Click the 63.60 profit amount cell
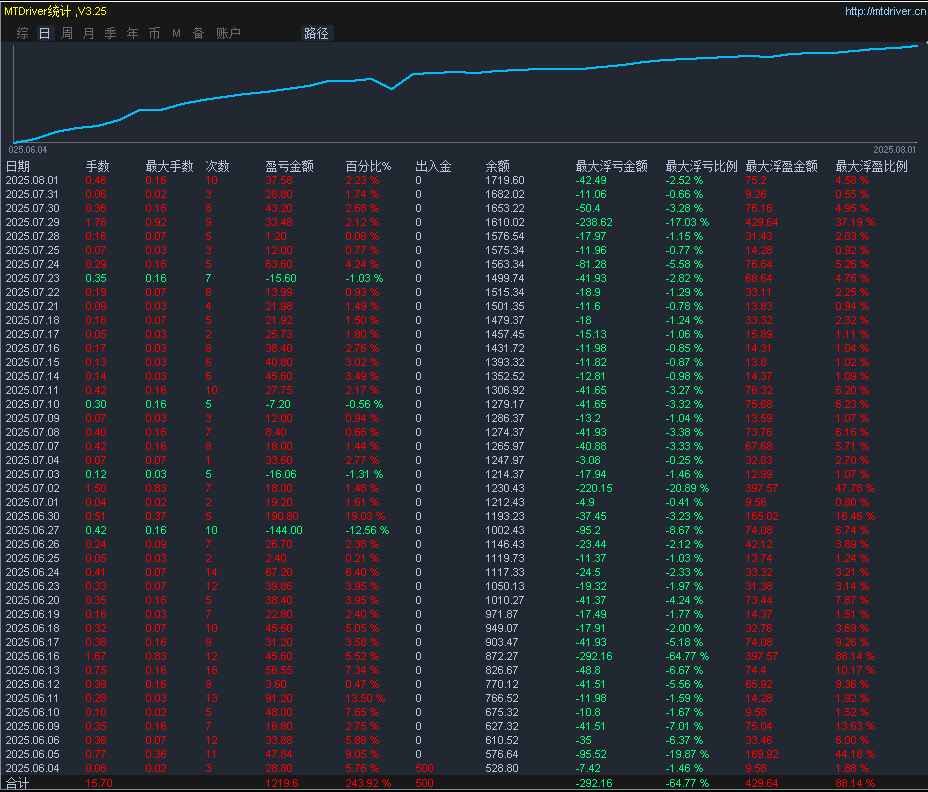928x792 pixels. (x=279, y=265)
